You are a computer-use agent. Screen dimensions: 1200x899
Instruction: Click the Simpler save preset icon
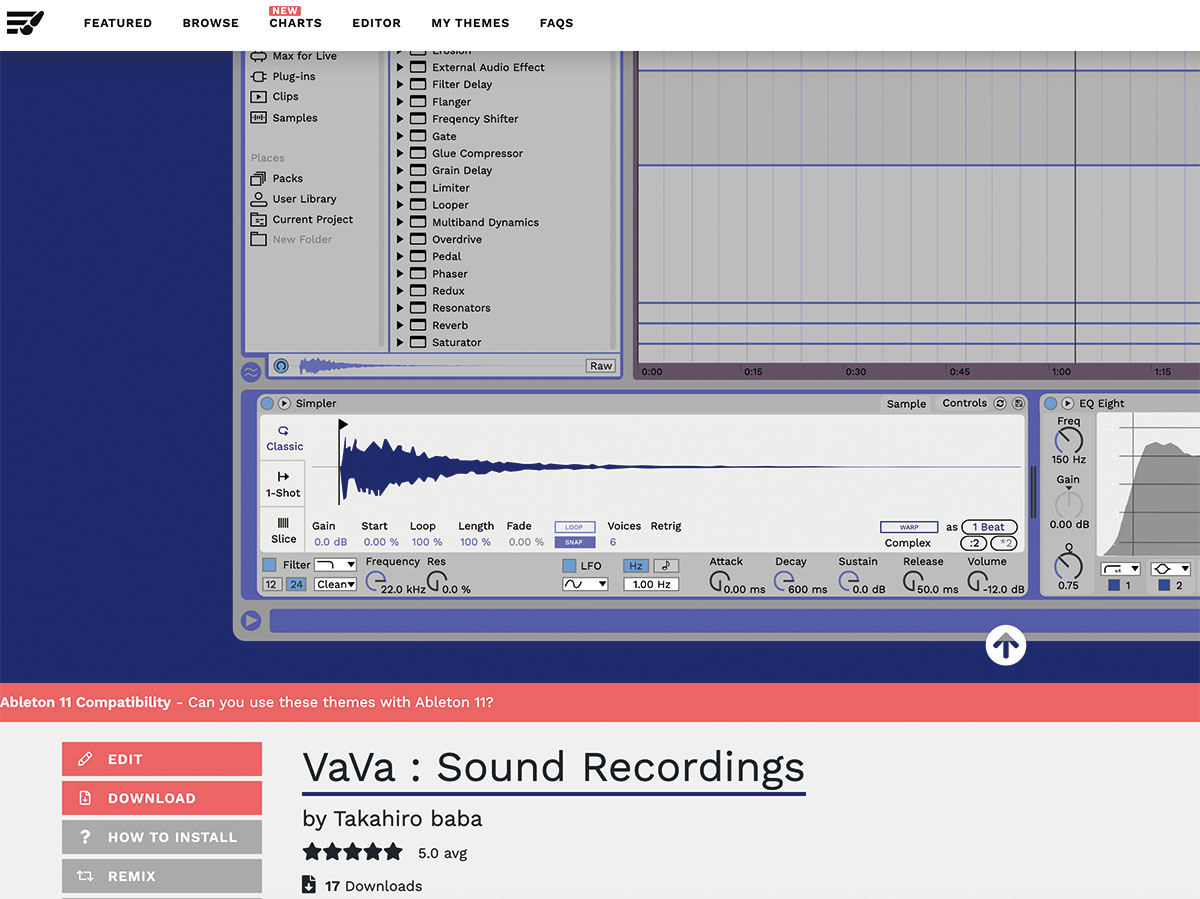tap(1018, 403)
